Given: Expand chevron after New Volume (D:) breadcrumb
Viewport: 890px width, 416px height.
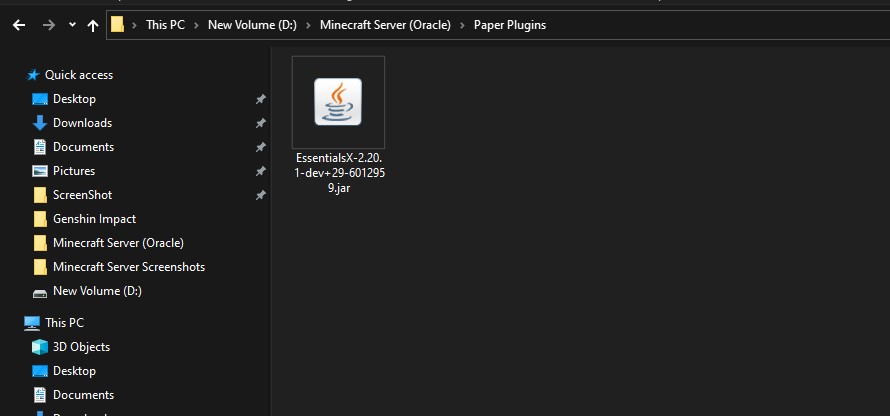Looking at the screenshot, I should (309, 25).
